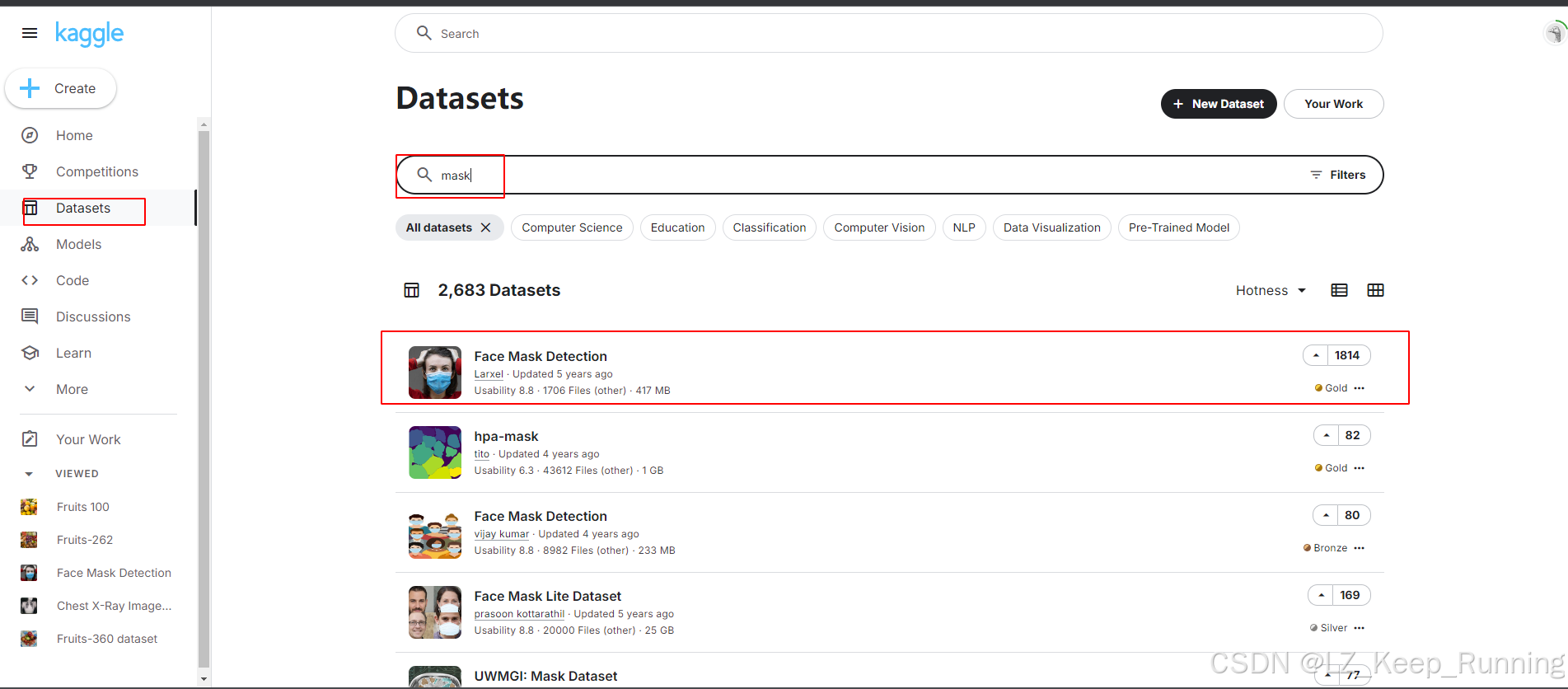Open Fruits 100 from viewed list
The height and width of the screenshot is (689, 1568).
[82, 507]
